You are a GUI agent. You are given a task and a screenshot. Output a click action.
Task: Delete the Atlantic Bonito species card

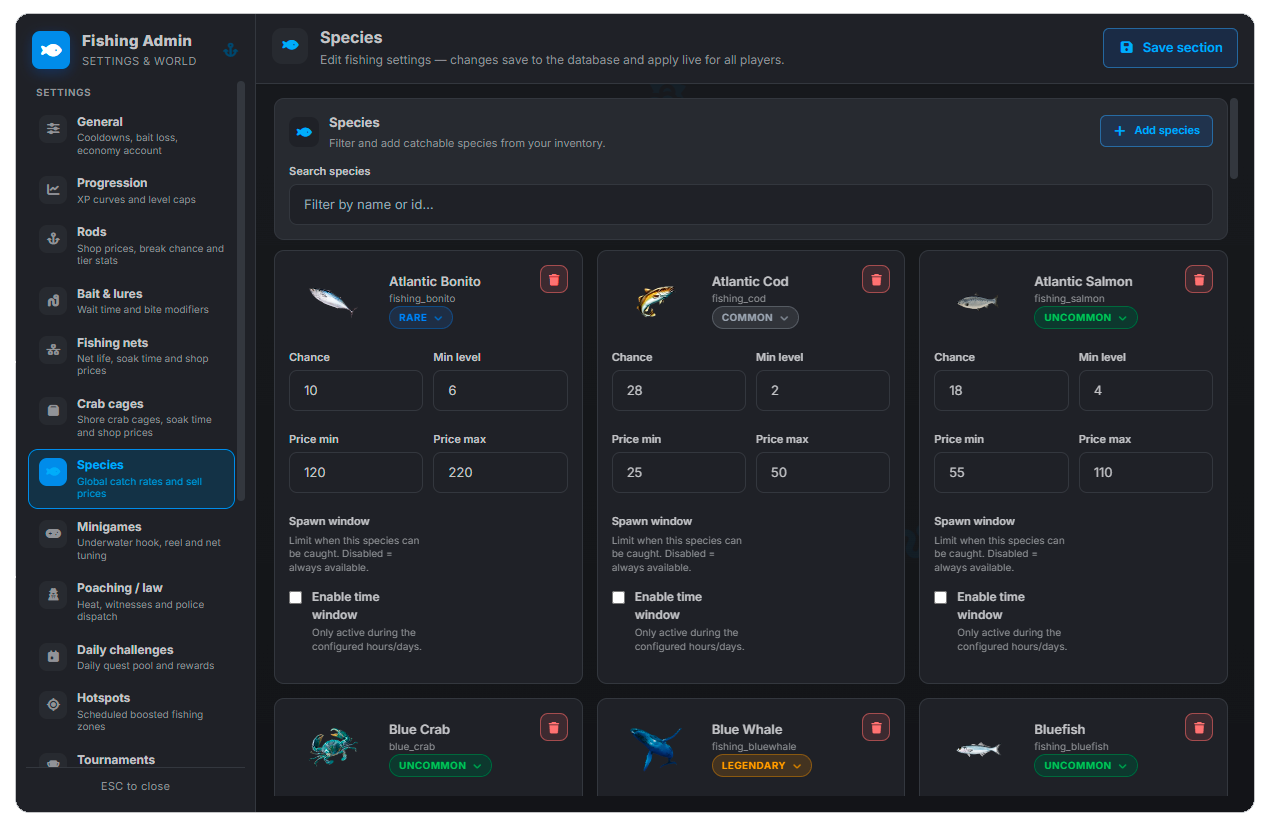click(x=554, y=279)
